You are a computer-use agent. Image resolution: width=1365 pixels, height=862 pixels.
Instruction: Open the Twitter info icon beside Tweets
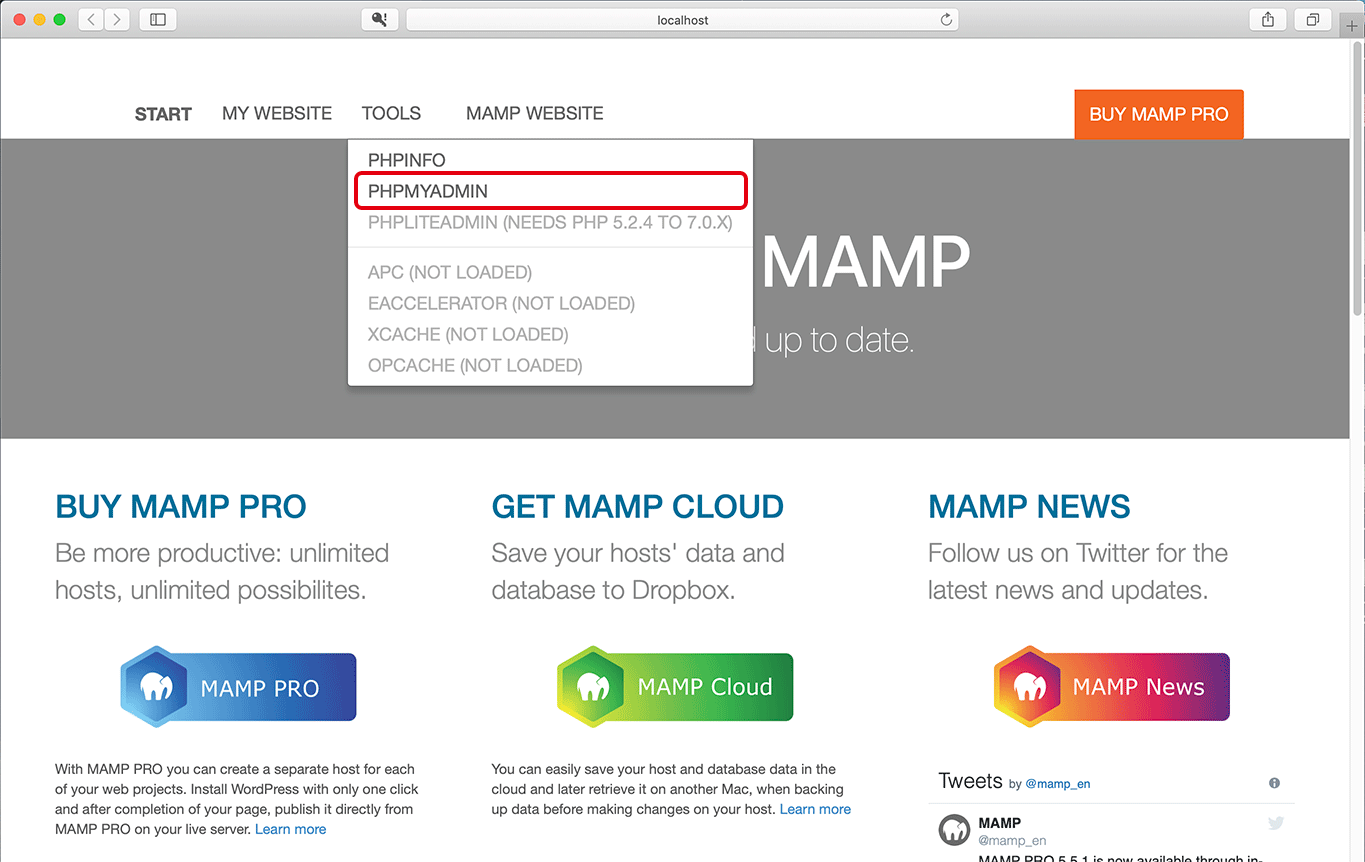click(1274, 783)
